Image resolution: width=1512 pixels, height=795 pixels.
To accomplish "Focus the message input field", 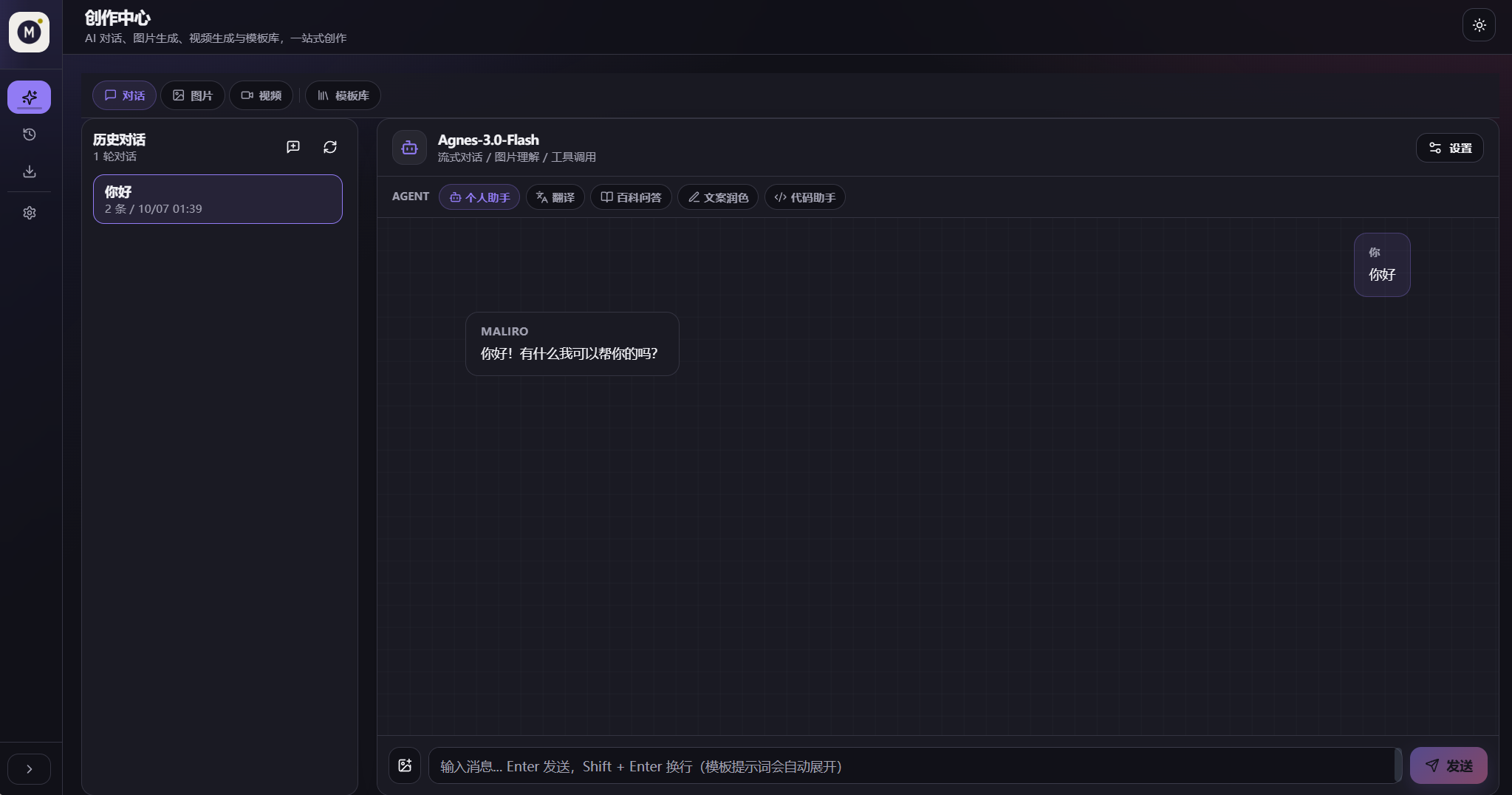I will [x=914, y=766].
